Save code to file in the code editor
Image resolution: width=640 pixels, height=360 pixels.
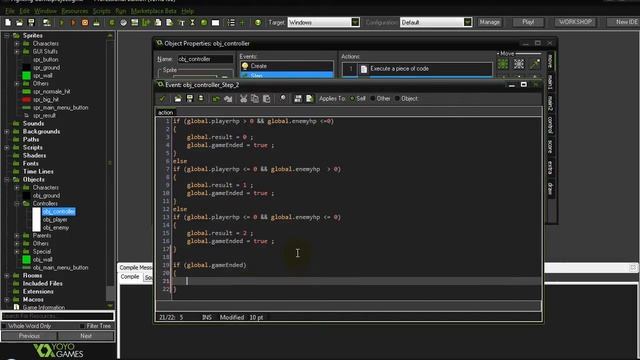point(189,98)
